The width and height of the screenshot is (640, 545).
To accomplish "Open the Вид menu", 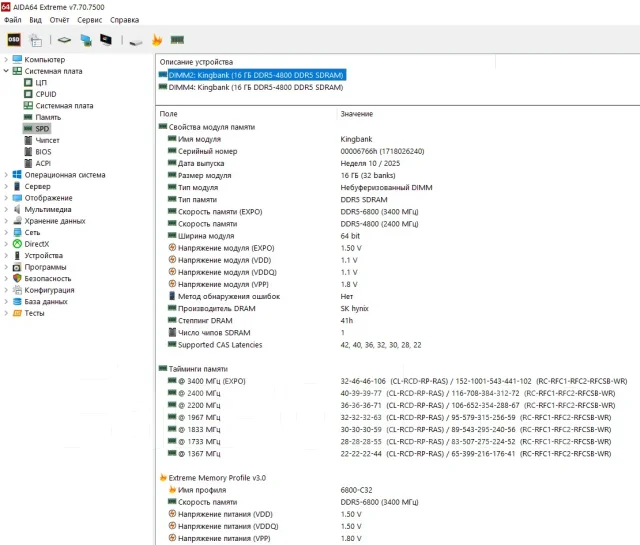I will 36,20.
